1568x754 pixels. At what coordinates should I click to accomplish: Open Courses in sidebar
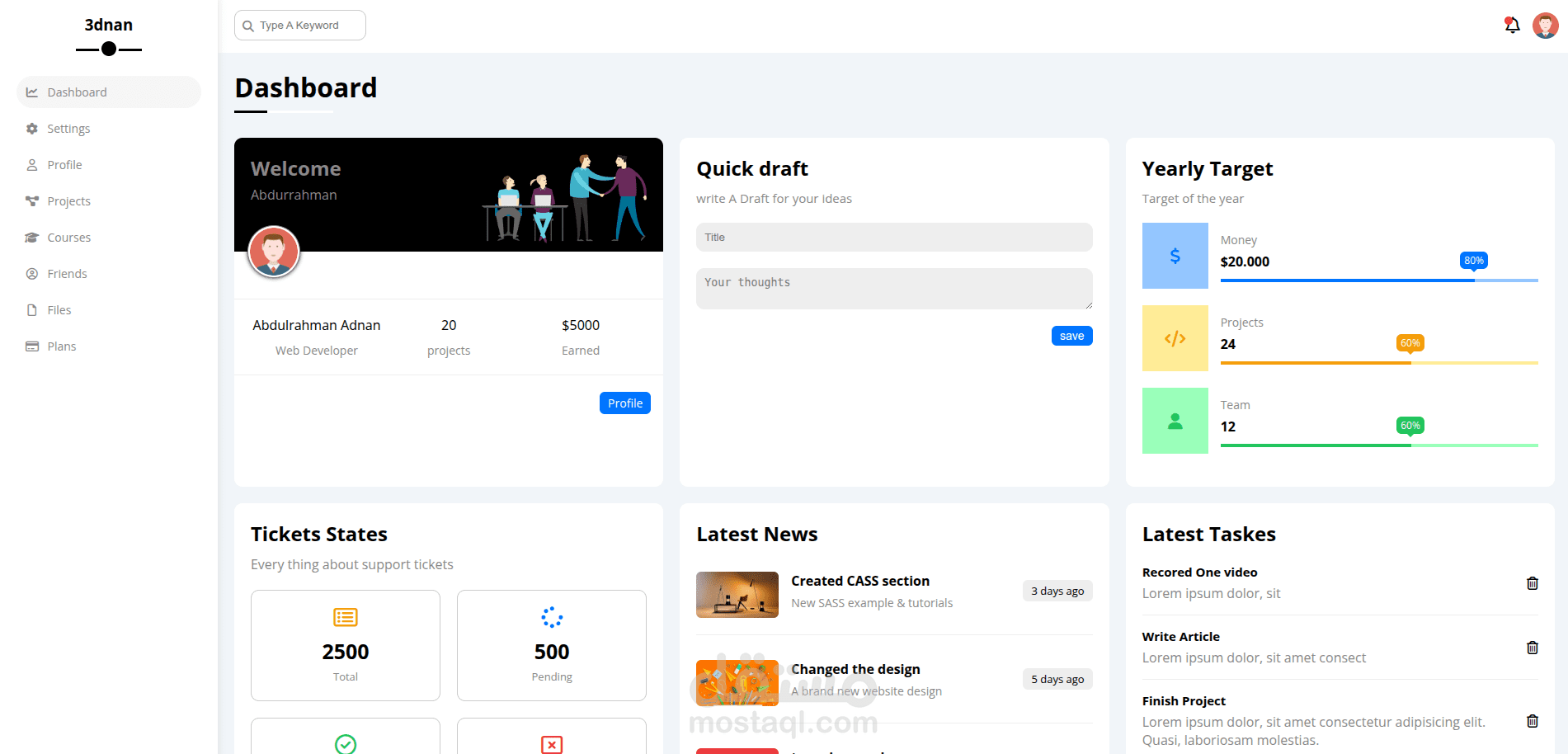[109, 238]
